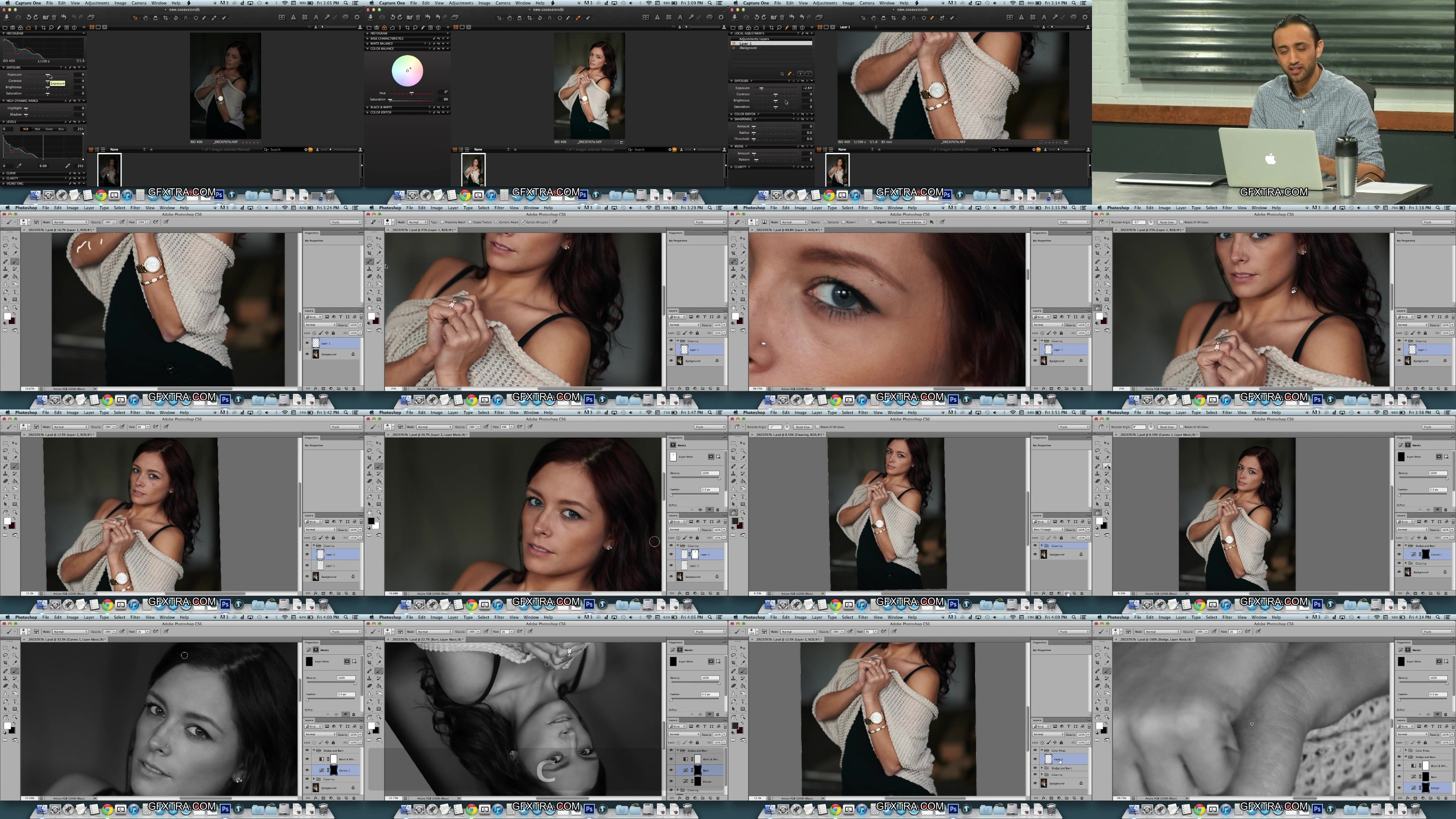1456x819 pixels.
Task: 4:00 PM frame: open the Filter menu
Action: [135, 617]
